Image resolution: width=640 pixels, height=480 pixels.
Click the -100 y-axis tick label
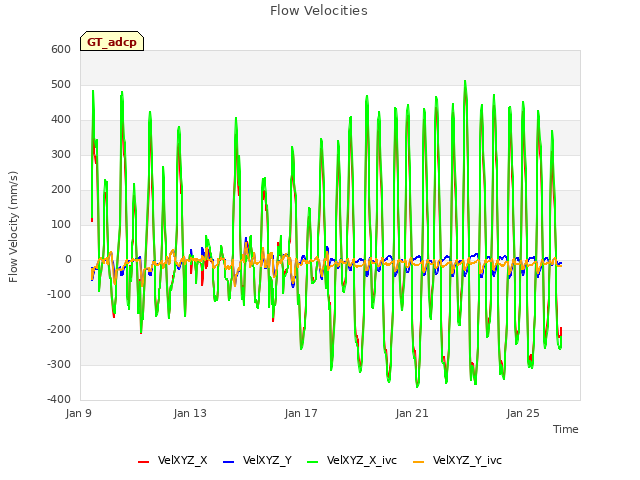59,294
